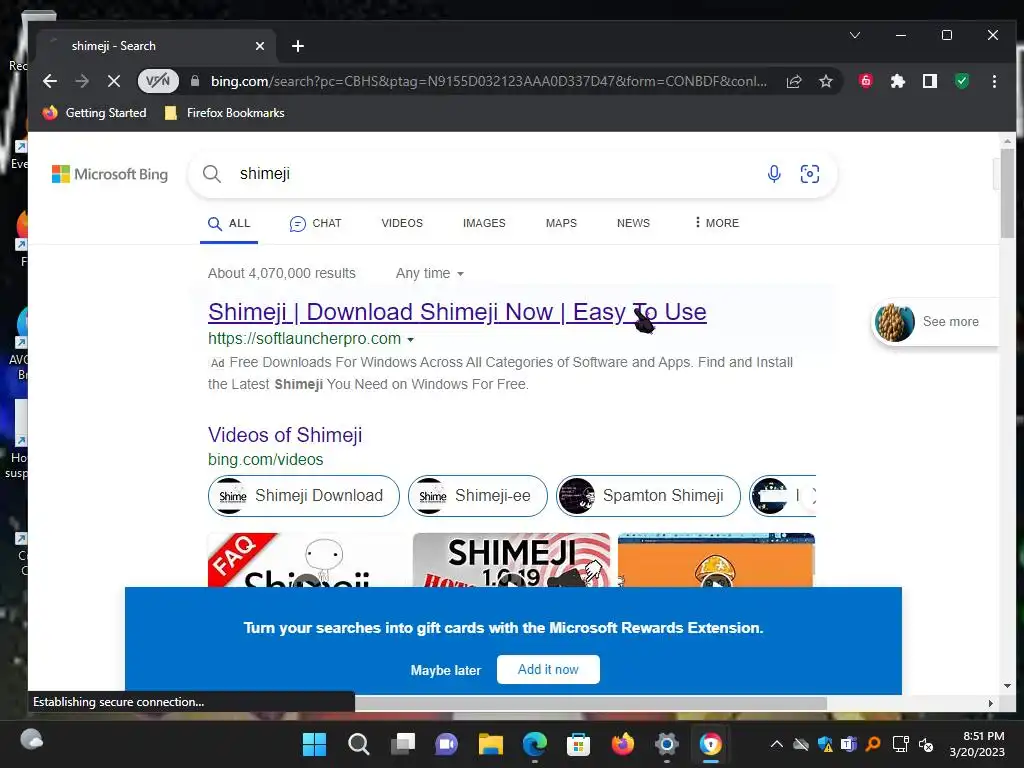Open File Explorer from the taskbar
Image resolution: width=1024 pixels, height=768 pixels.
point(490,744)
